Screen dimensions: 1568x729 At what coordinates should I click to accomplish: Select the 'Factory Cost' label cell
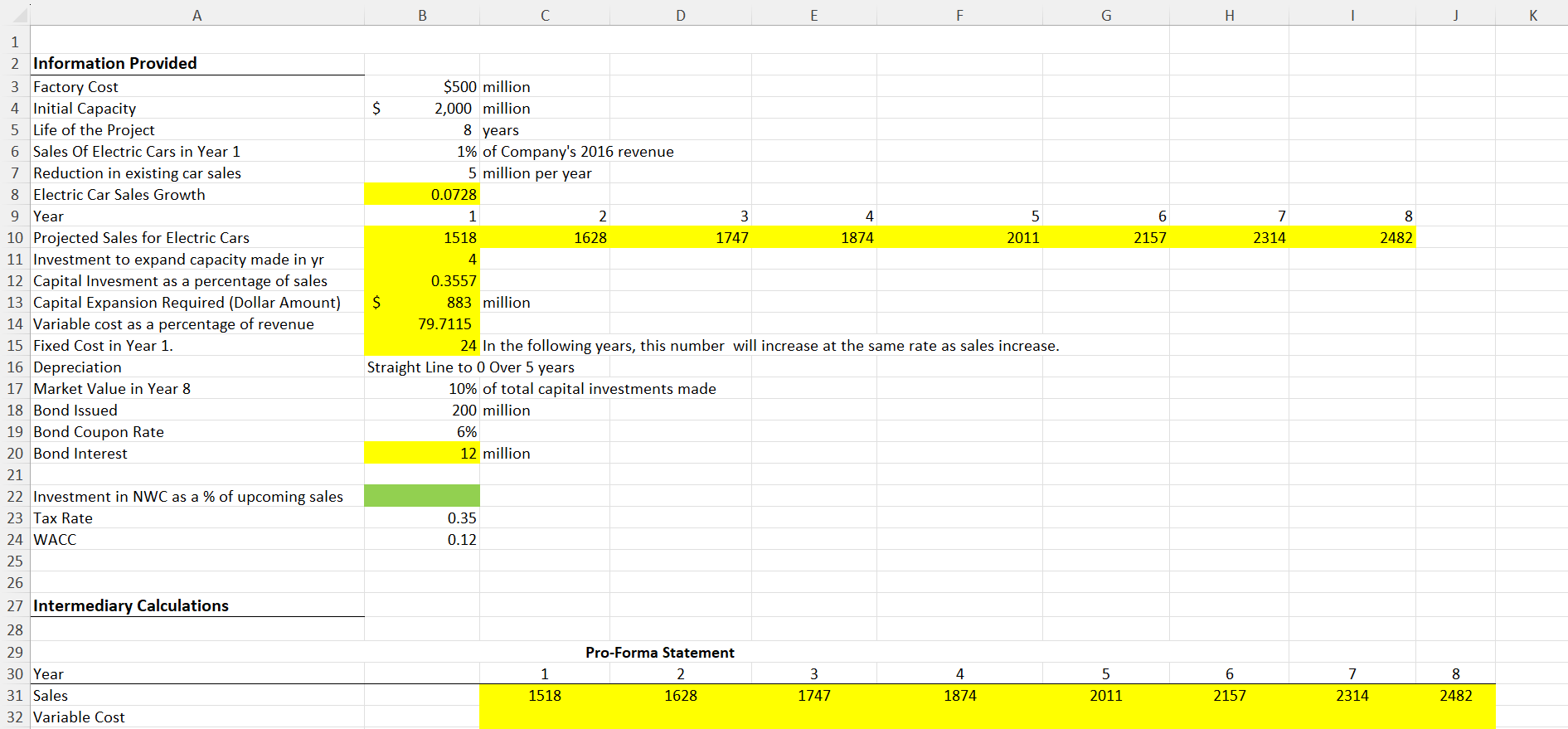tap(197, 86)
